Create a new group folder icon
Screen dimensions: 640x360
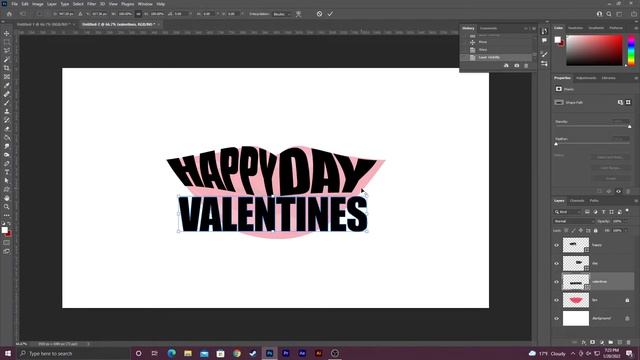[x=611, y=342]
